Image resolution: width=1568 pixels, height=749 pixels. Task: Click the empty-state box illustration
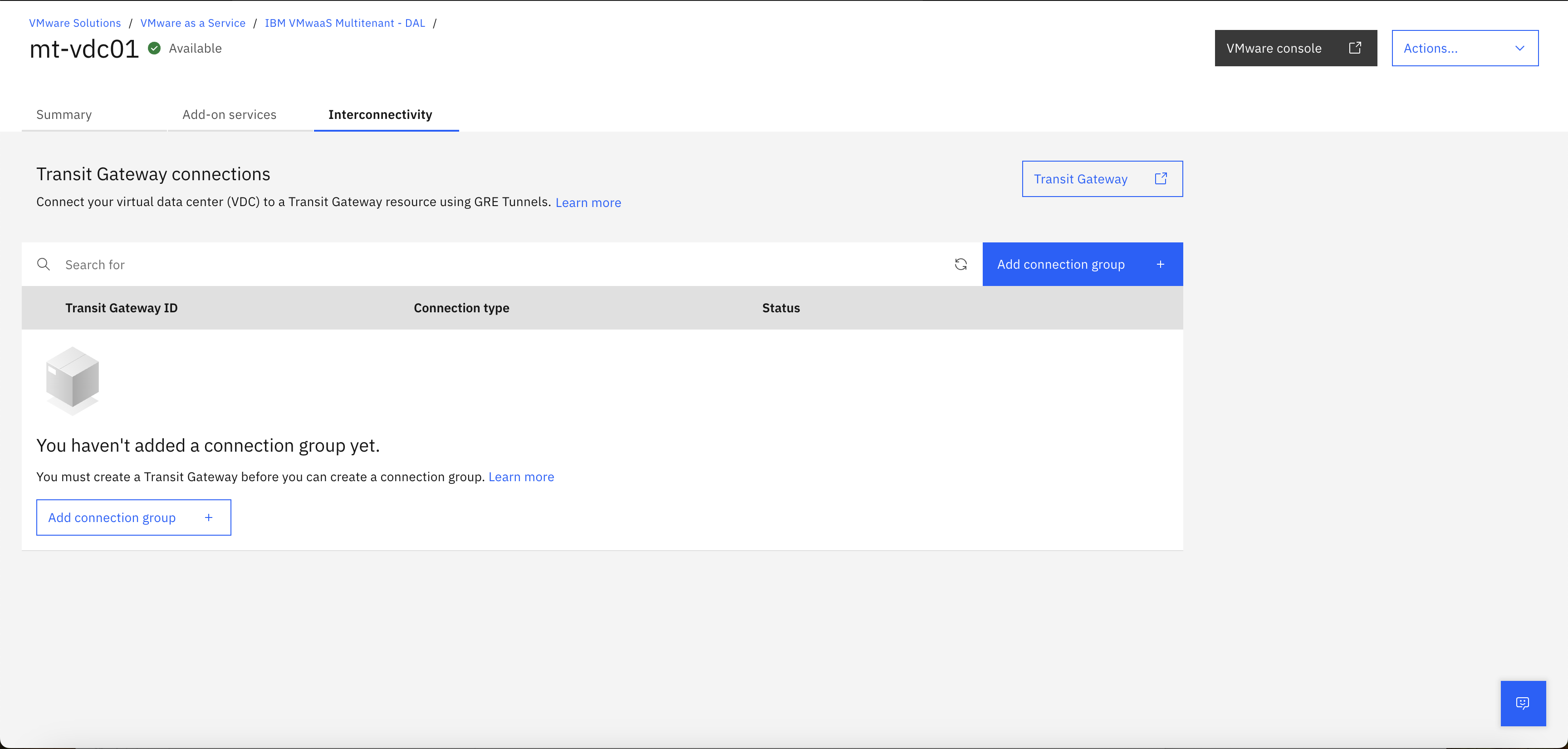73,381
